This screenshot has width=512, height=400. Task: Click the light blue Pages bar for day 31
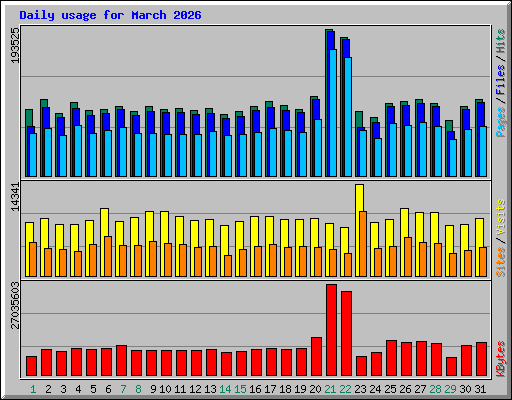483,152
